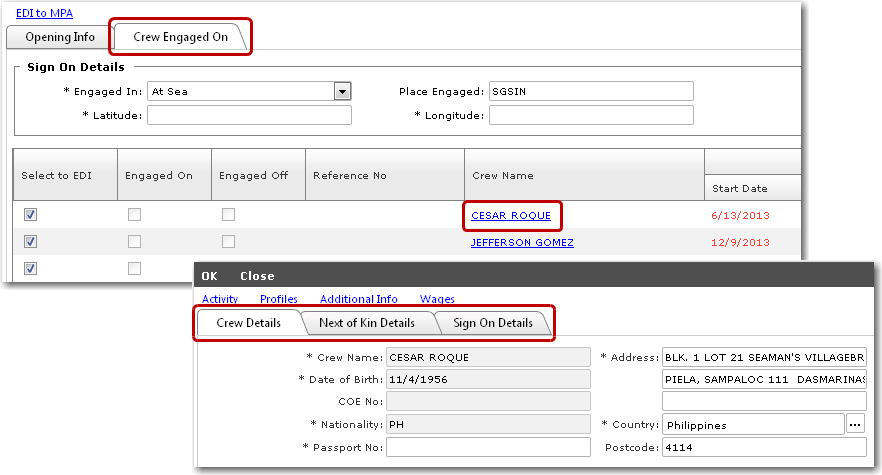Select the Crew Engaged On tab

180,37
